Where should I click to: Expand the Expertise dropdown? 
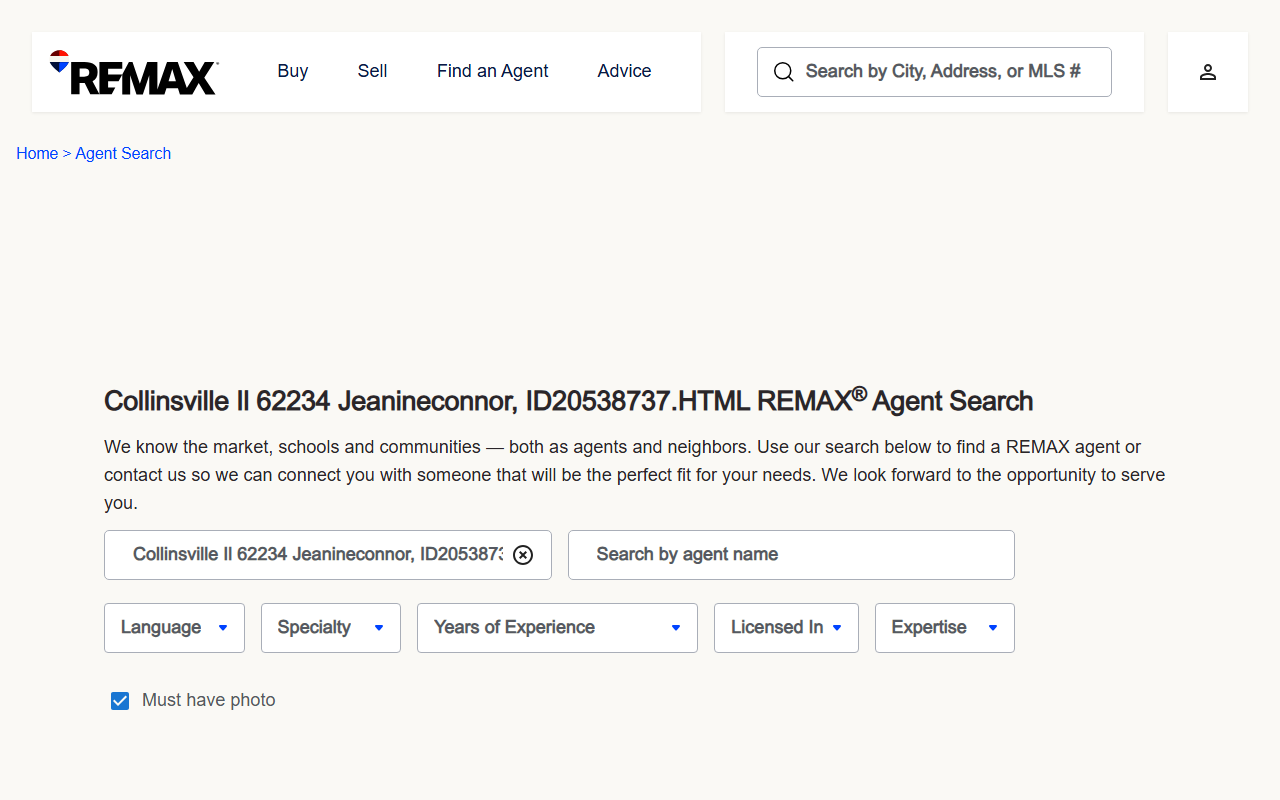[945, 628]
